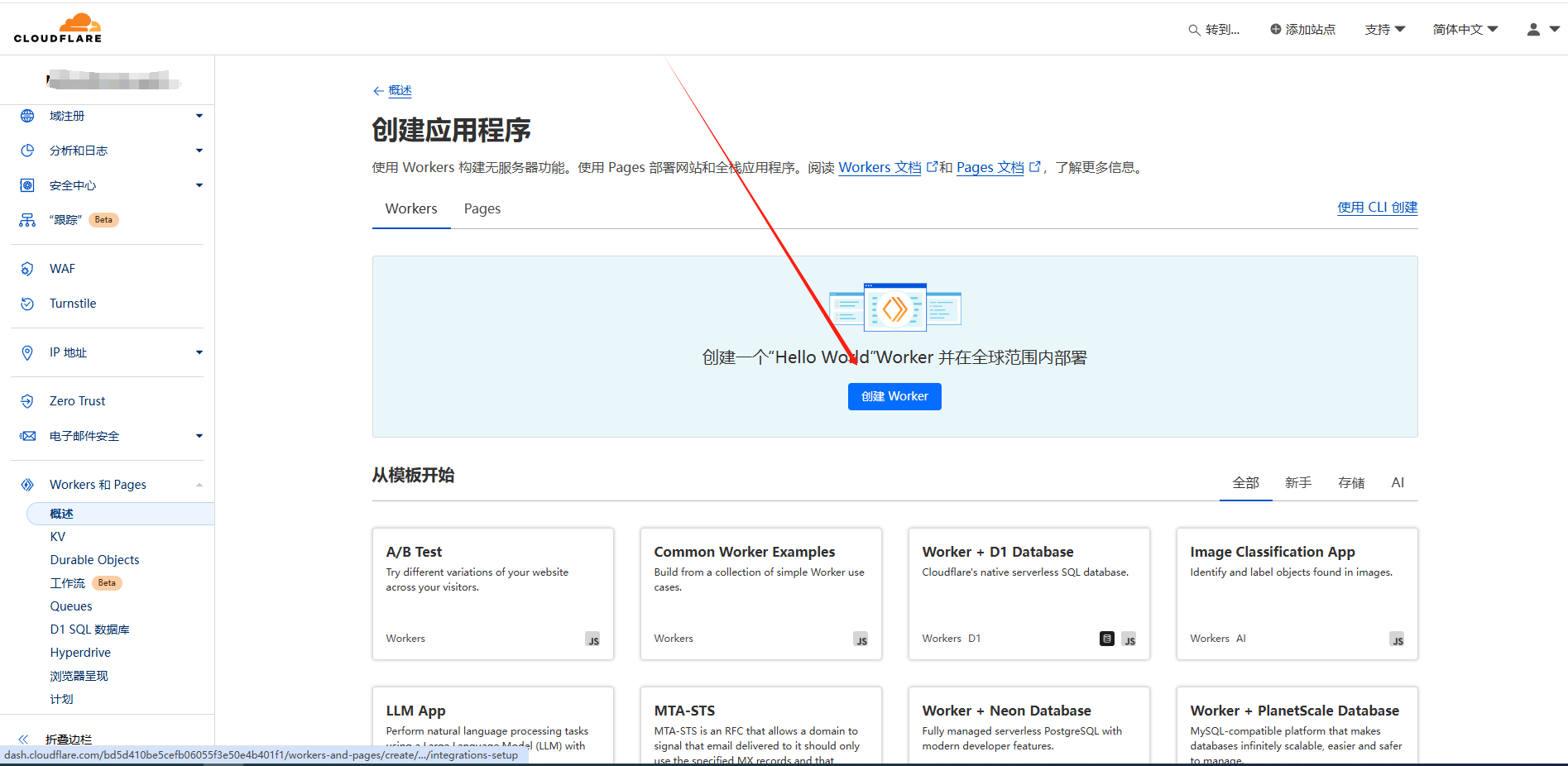Viewport: 1568px width, 766px height.
Task: Open 计划 in the sidebar
Action: coord(62,699)
